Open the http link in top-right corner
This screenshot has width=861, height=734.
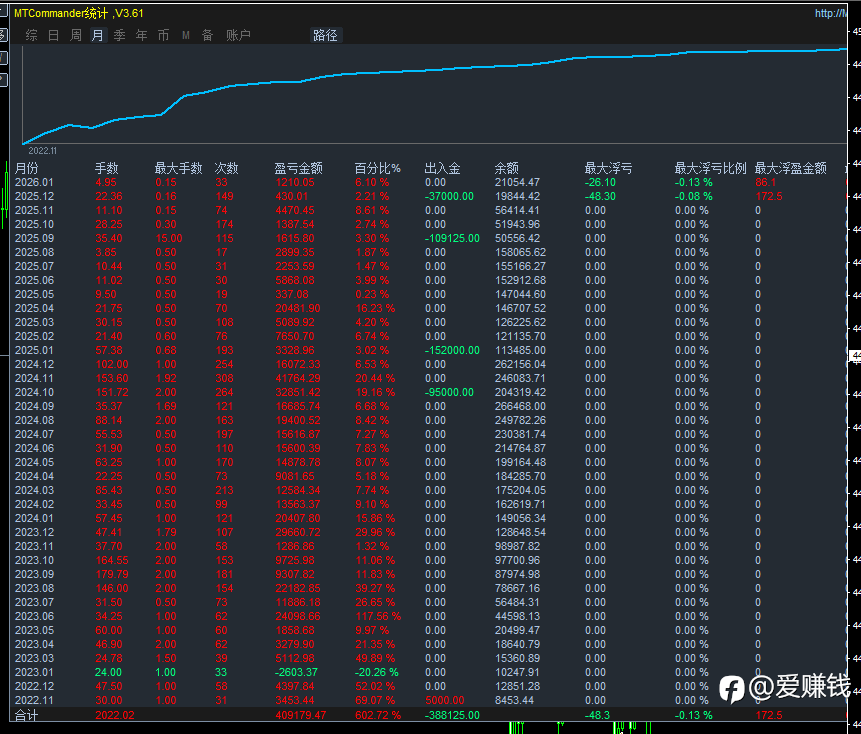coord(830,13)
